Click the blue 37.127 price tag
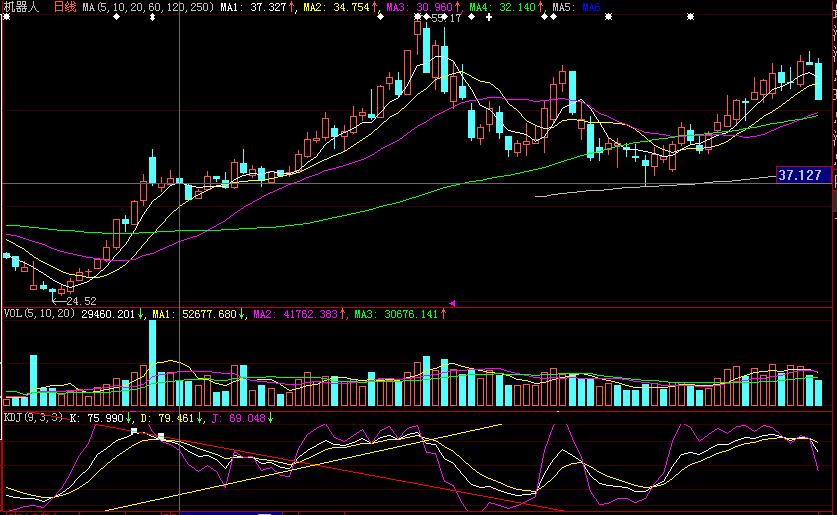837x515 pixels. pyautogui.click(x=803, y=175)
